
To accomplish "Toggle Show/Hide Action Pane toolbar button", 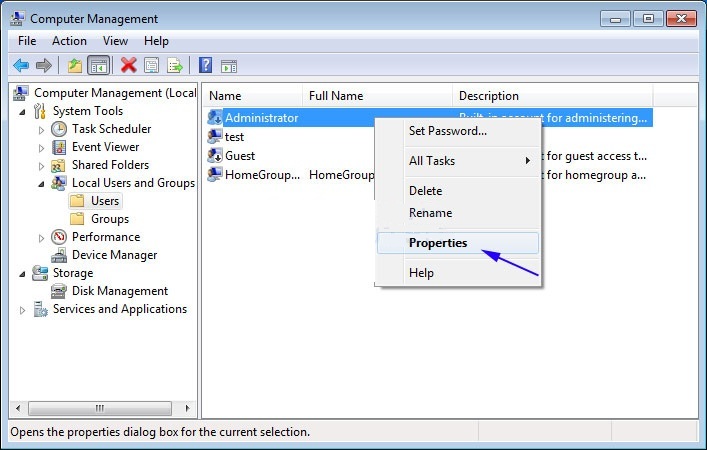I will pos(229,66).
